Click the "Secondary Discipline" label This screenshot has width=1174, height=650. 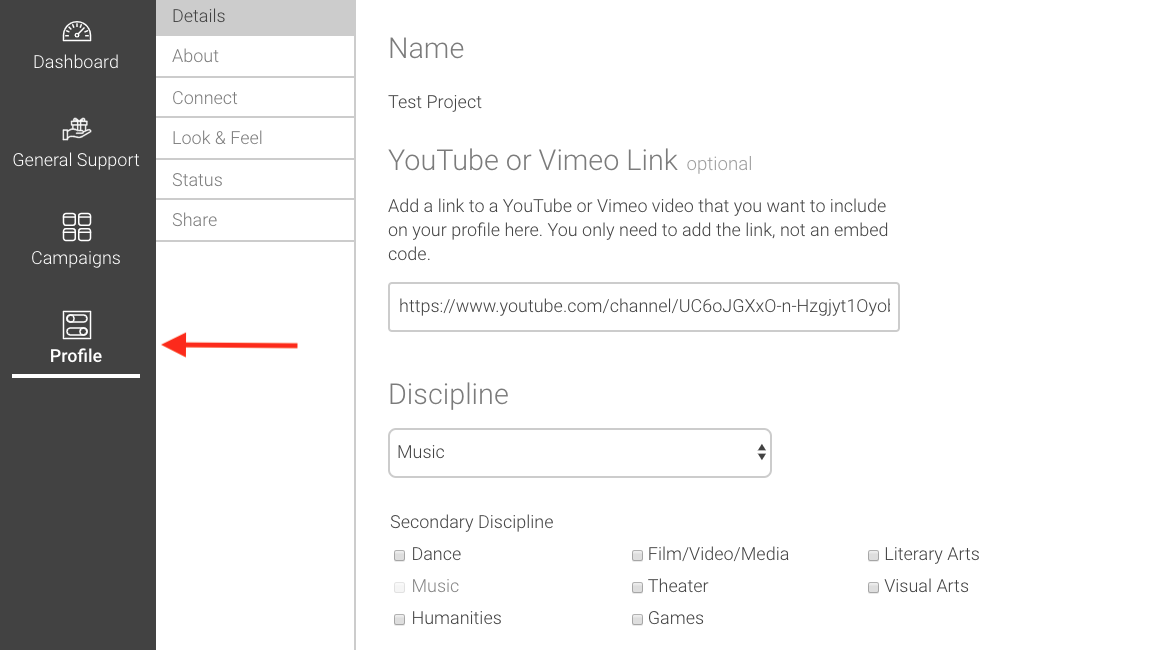(472, 522)
